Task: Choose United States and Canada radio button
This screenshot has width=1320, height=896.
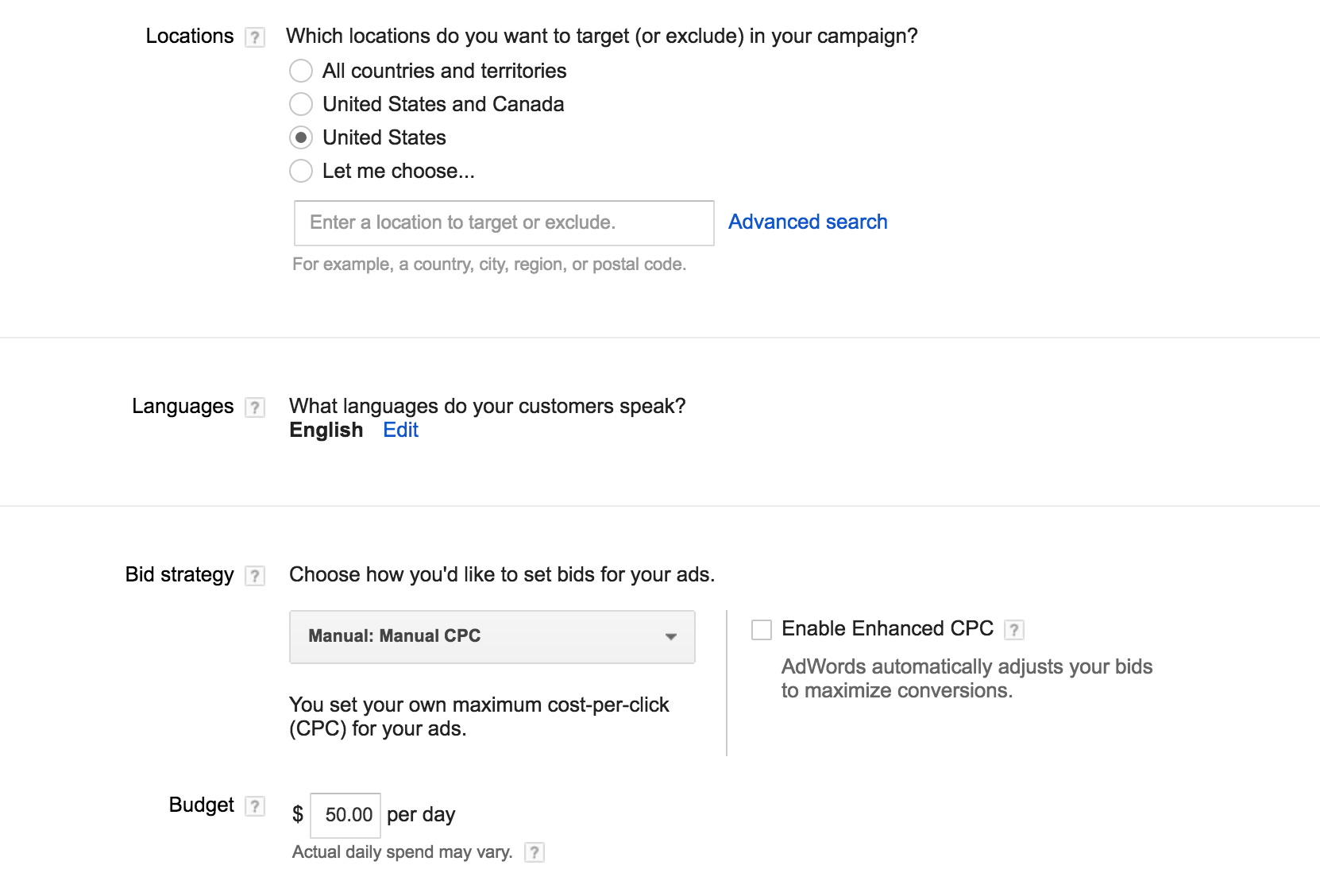Action: pos(301,104)
